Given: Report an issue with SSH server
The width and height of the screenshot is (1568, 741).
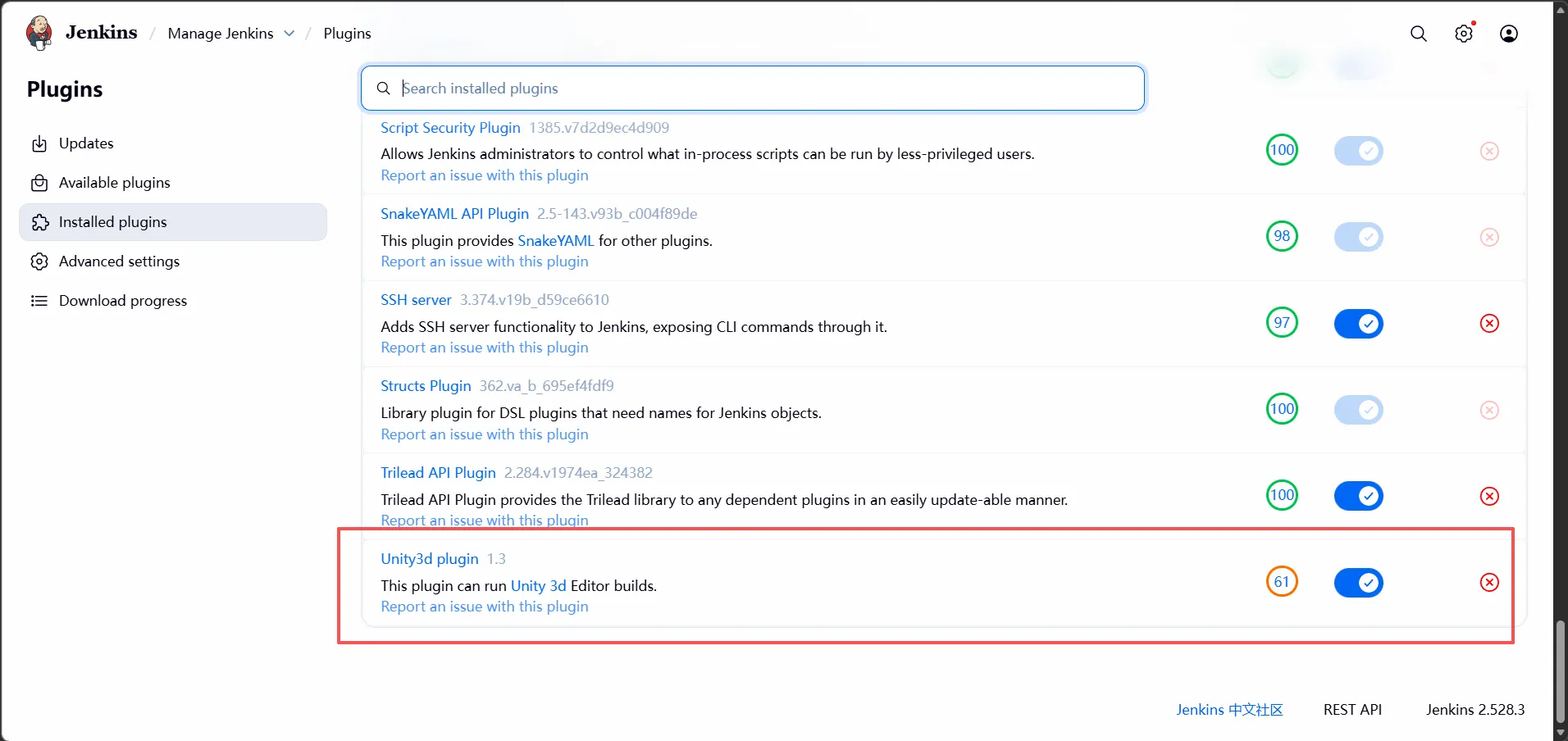Looking at the screenshot, I should click(x=484, y=348).
